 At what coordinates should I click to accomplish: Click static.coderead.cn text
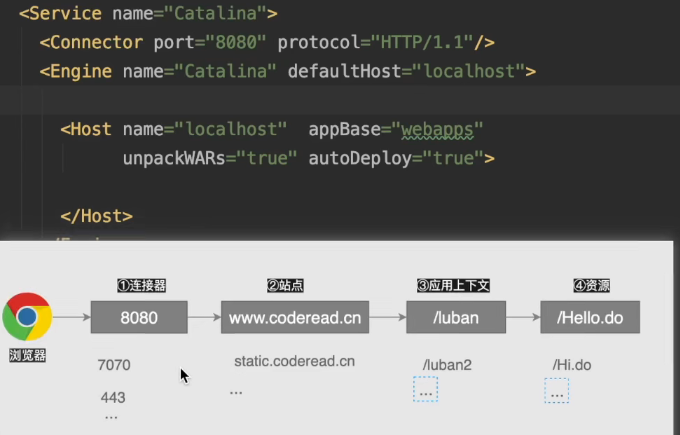pyautogui.click(x=294, y=361)
